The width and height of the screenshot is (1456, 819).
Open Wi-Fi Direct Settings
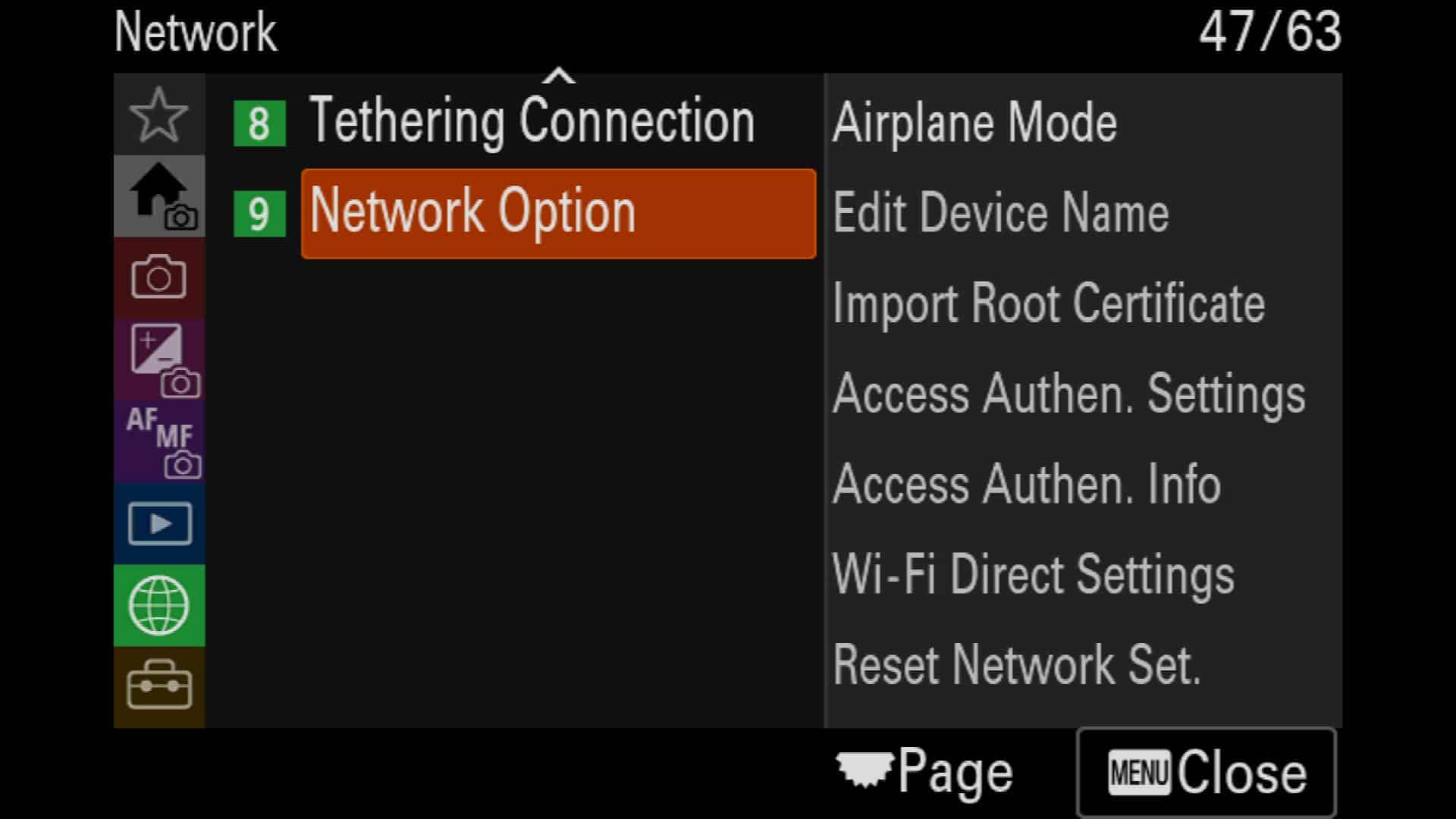point(1034,574)
